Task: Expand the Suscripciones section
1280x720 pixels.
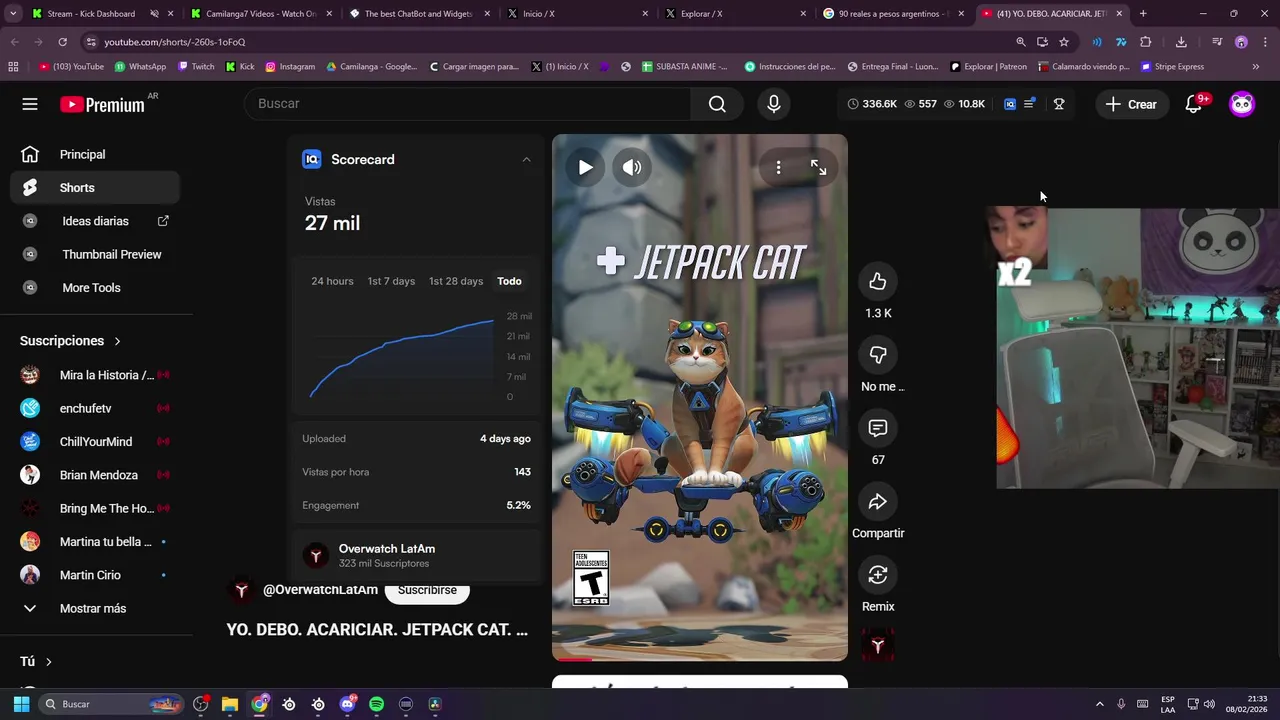Action: point(70,341)
